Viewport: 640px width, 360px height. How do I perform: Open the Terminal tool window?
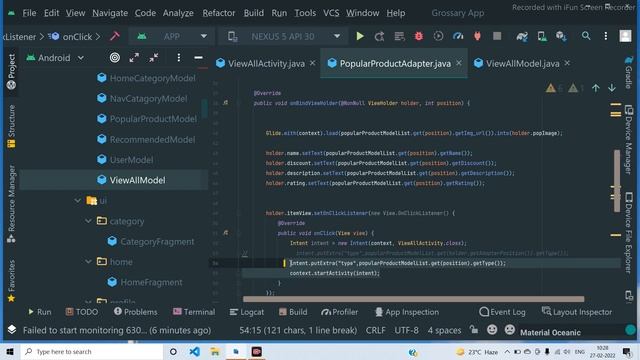tap(194, 312)
